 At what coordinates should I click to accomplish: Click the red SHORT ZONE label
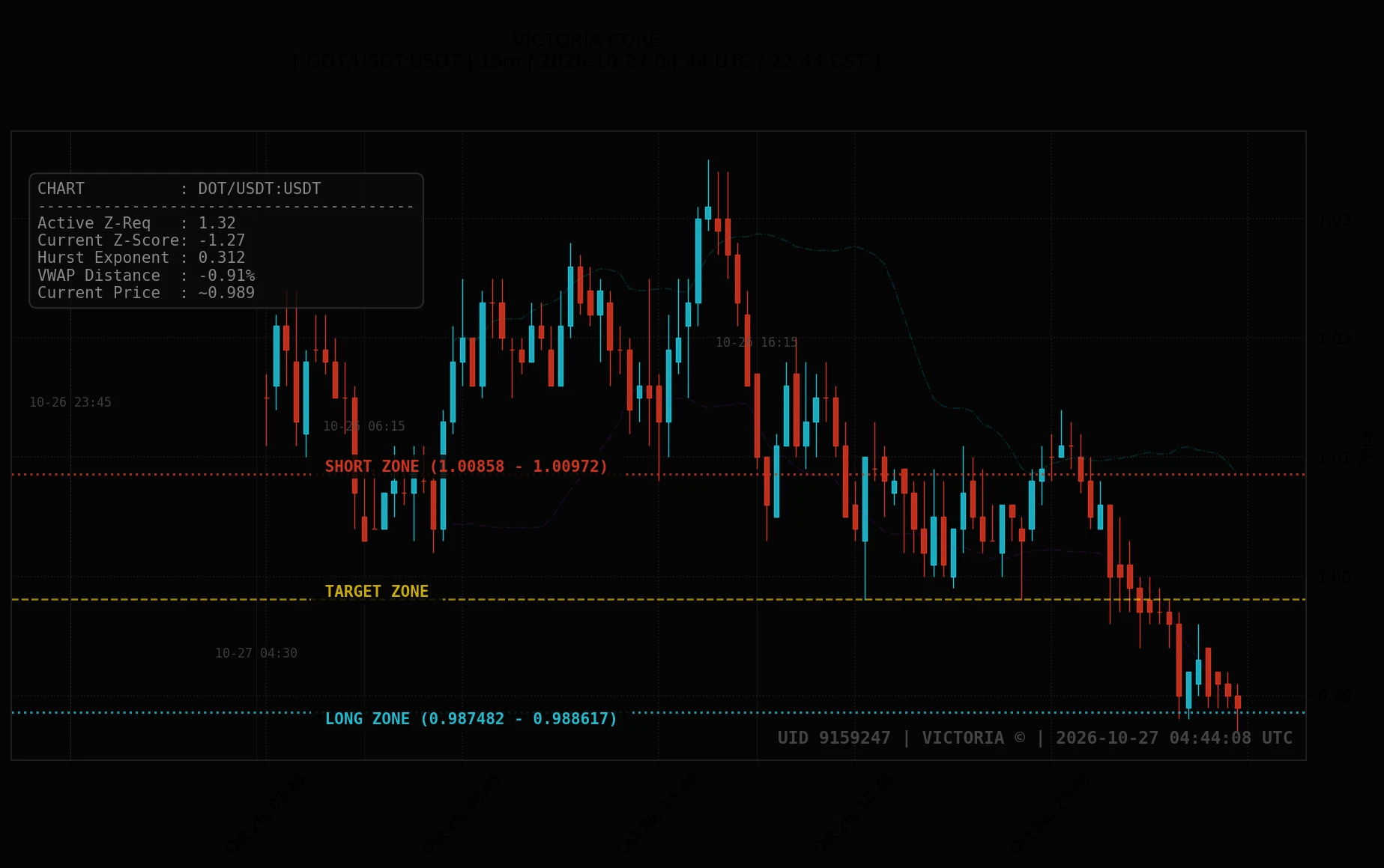point(466,467)
